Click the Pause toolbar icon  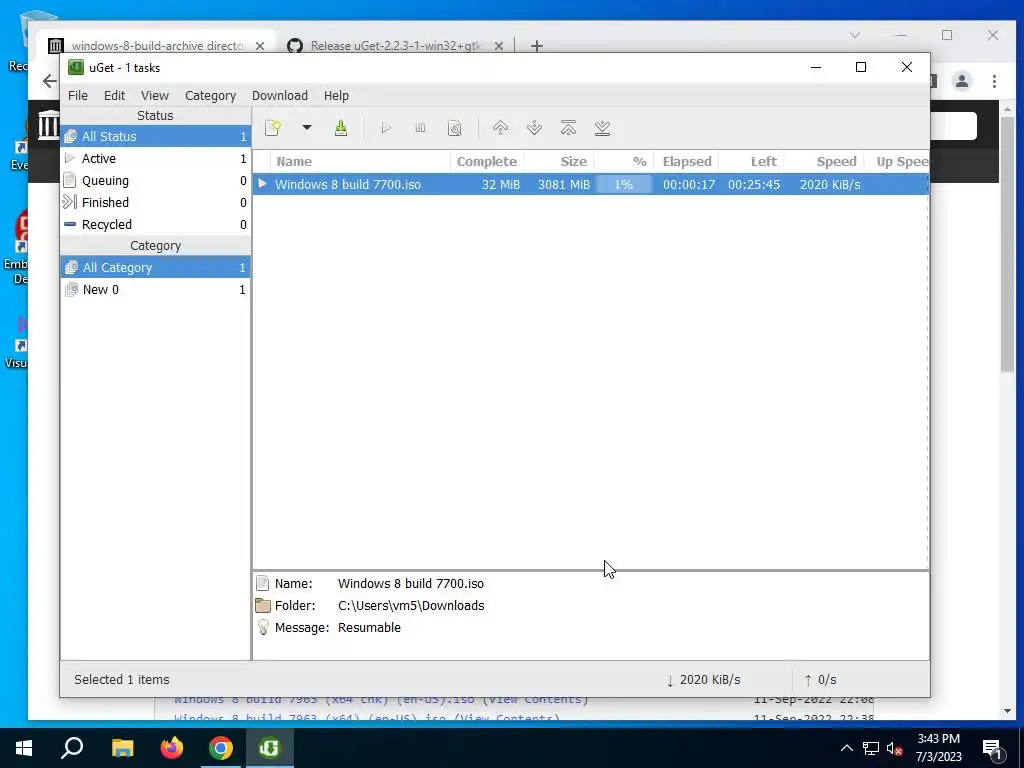[420, 128]
